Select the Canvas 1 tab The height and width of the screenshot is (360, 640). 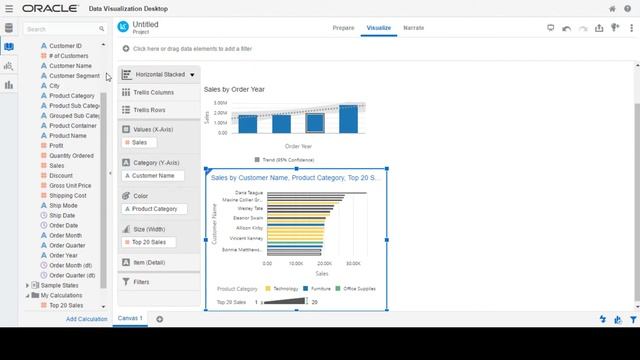point(130,318)
